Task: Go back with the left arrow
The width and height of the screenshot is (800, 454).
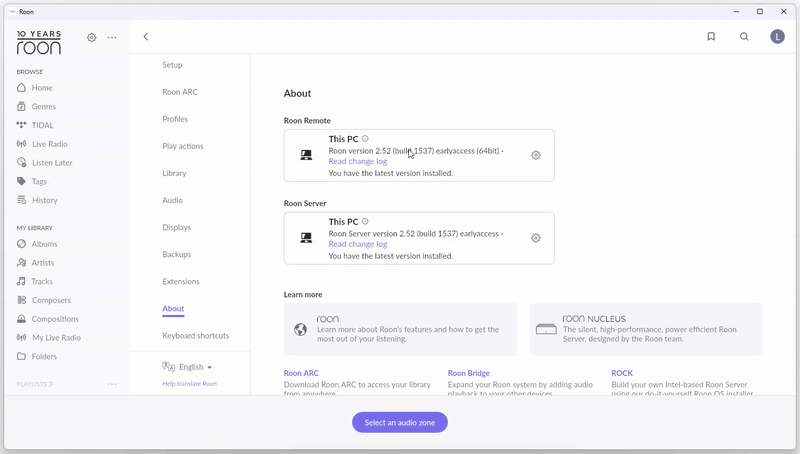Action: click(x=146, y=37)
